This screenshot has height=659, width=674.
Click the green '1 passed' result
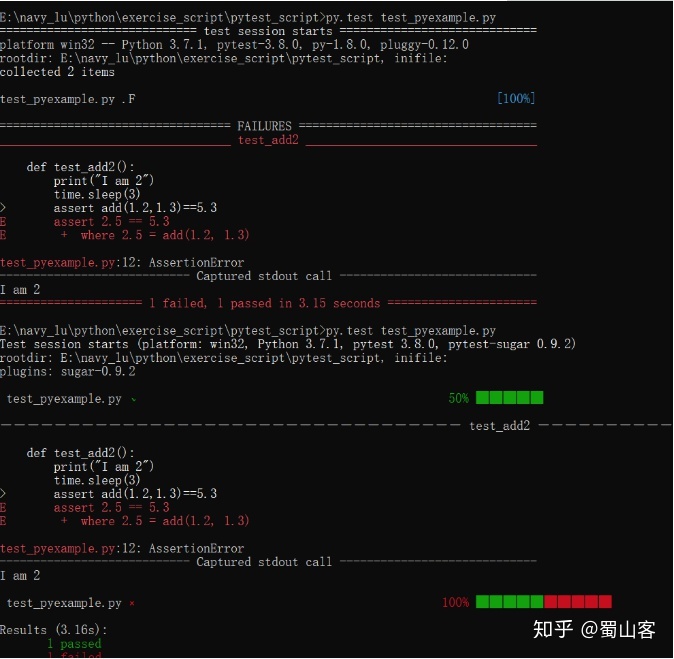click(x=74, y=644)
